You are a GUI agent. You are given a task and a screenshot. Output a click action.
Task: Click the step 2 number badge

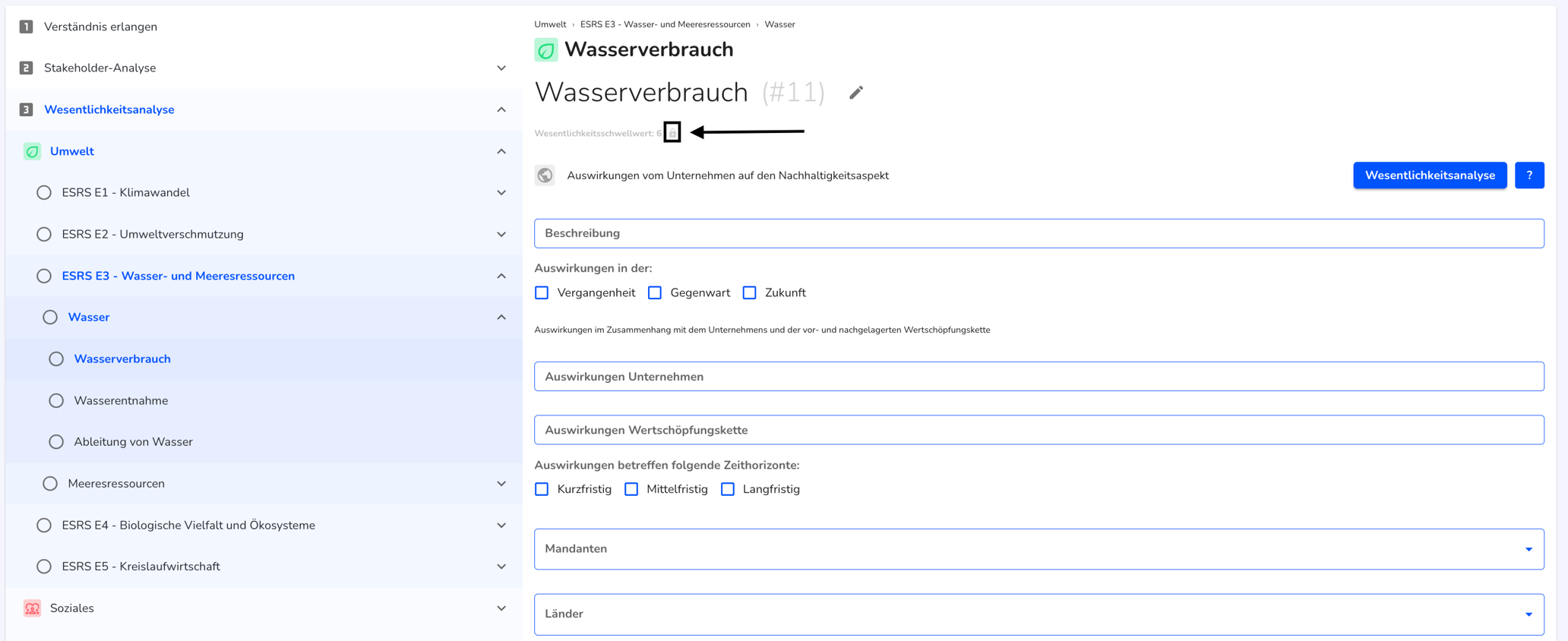pyautogui.click(x=26, y=68)
